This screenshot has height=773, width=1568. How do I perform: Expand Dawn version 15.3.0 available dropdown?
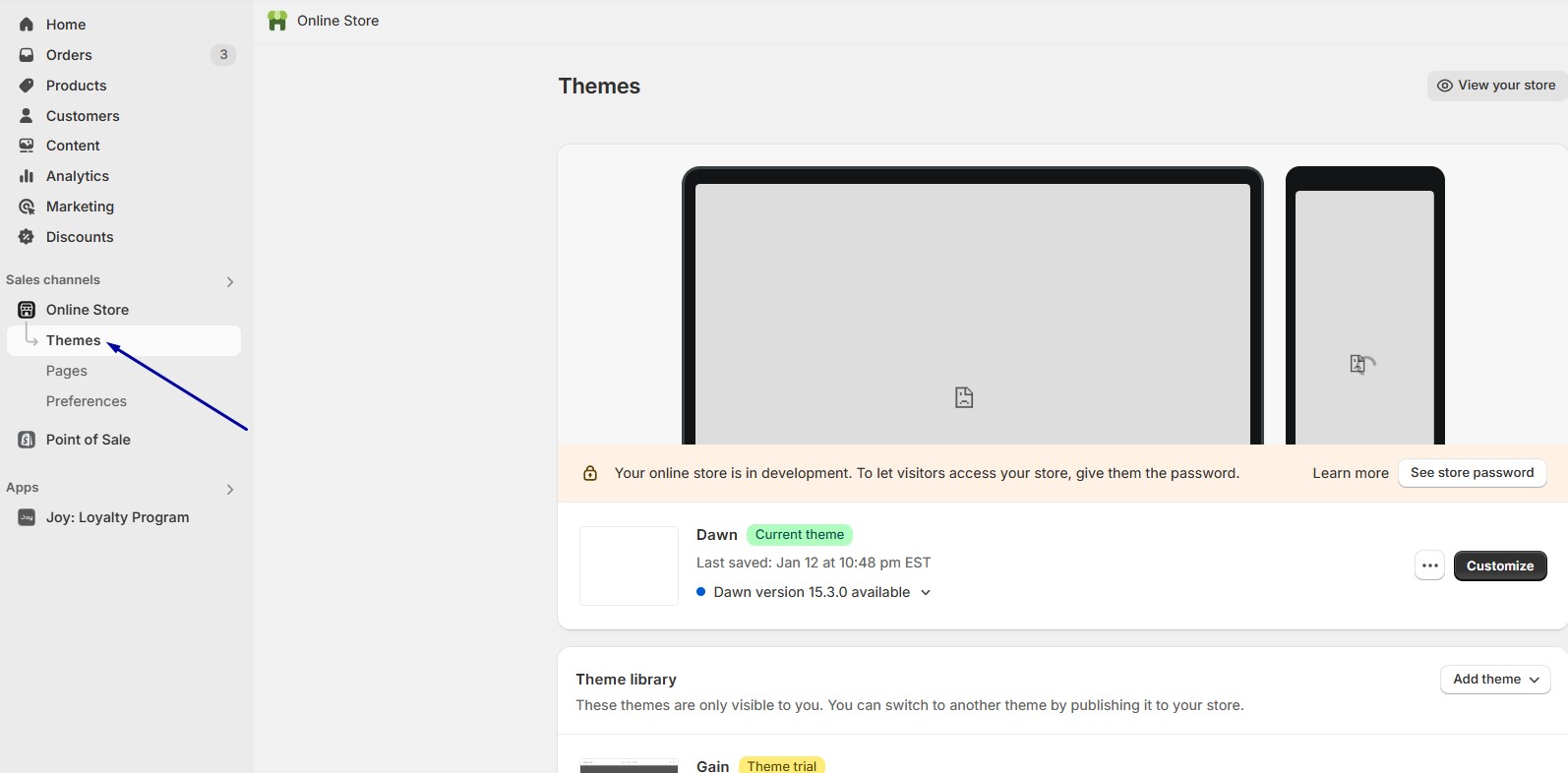[x=926, y=593]
